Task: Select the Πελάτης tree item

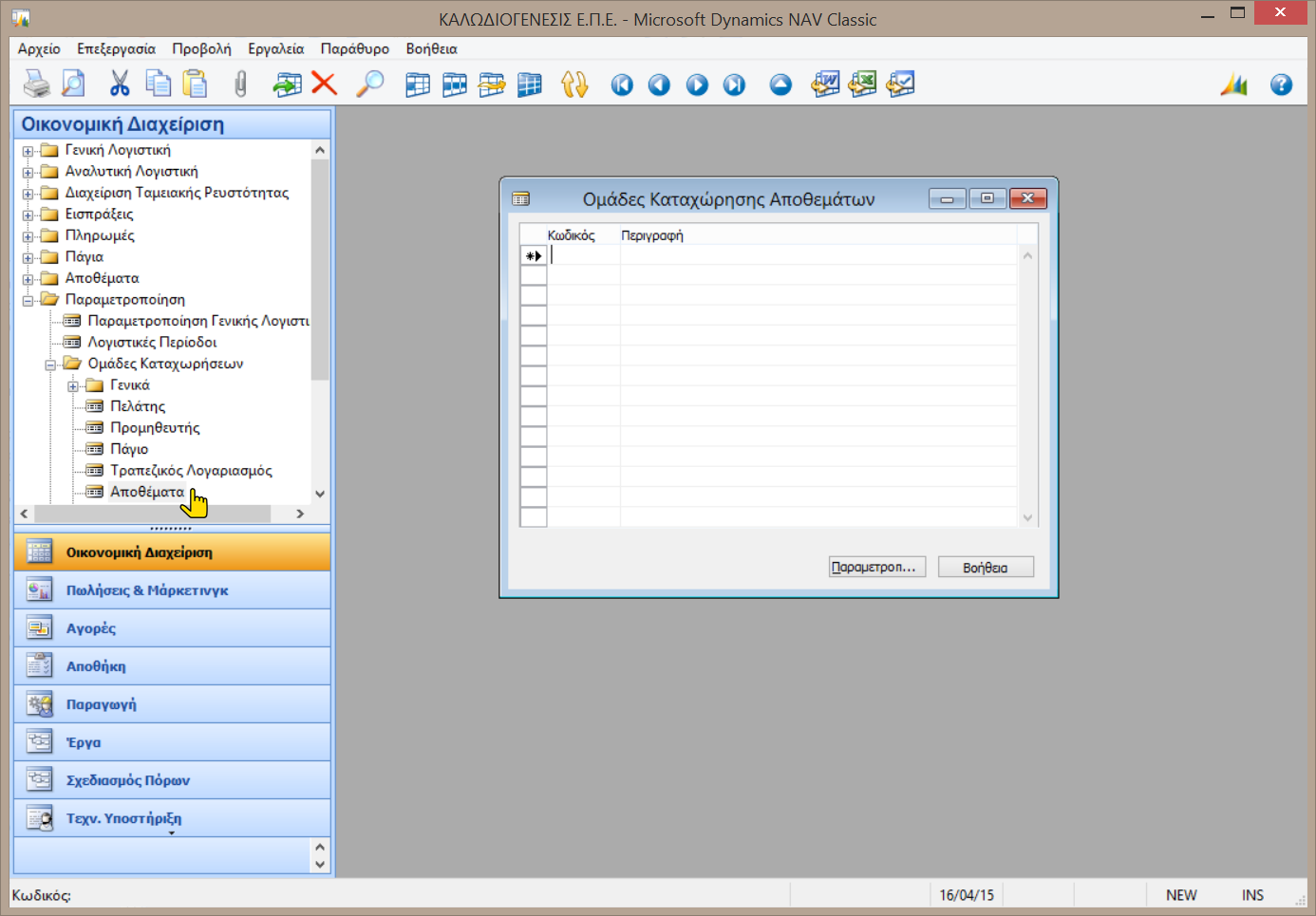Action: (x=138, y=406)
